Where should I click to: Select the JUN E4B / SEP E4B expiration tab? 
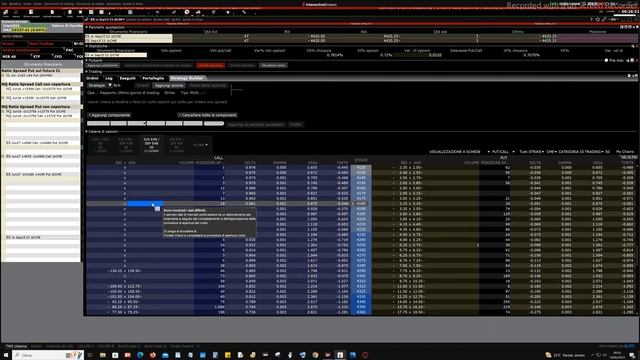coord(151,145)
